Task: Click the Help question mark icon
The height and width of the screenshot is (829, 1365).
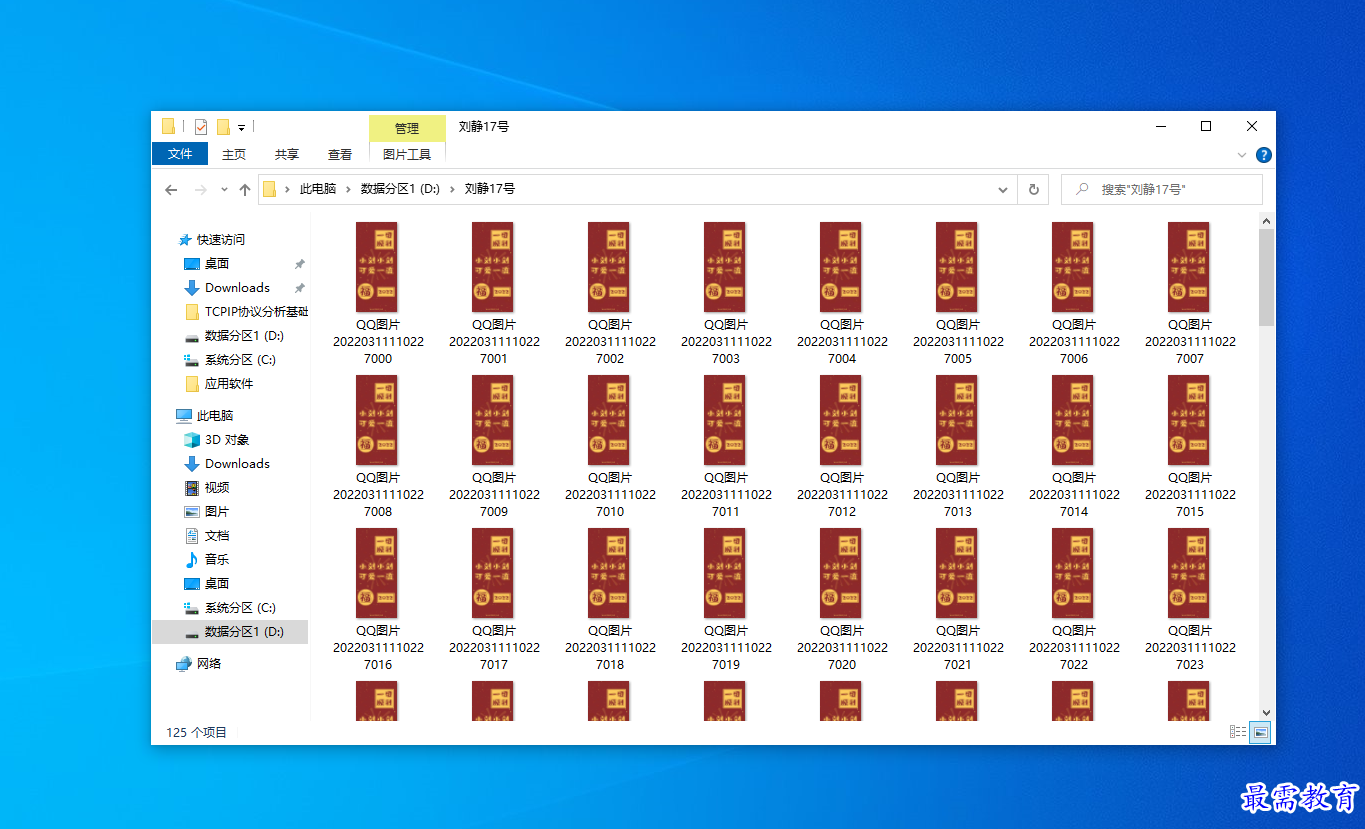Action: [1263, 155]
